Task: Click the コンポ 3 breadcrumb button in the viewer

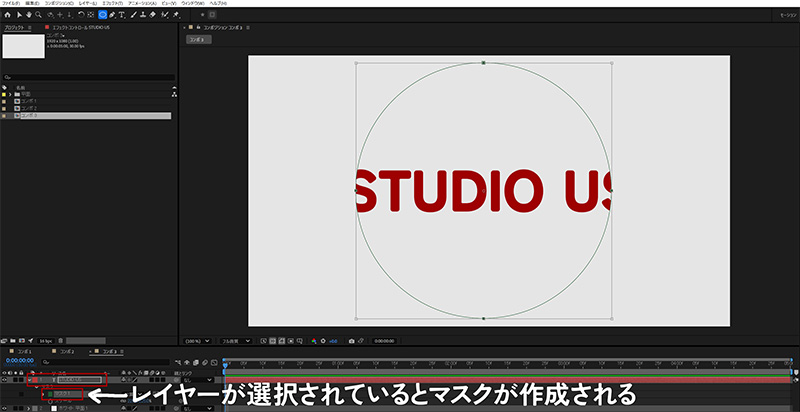Action: [x=198, y=39]
